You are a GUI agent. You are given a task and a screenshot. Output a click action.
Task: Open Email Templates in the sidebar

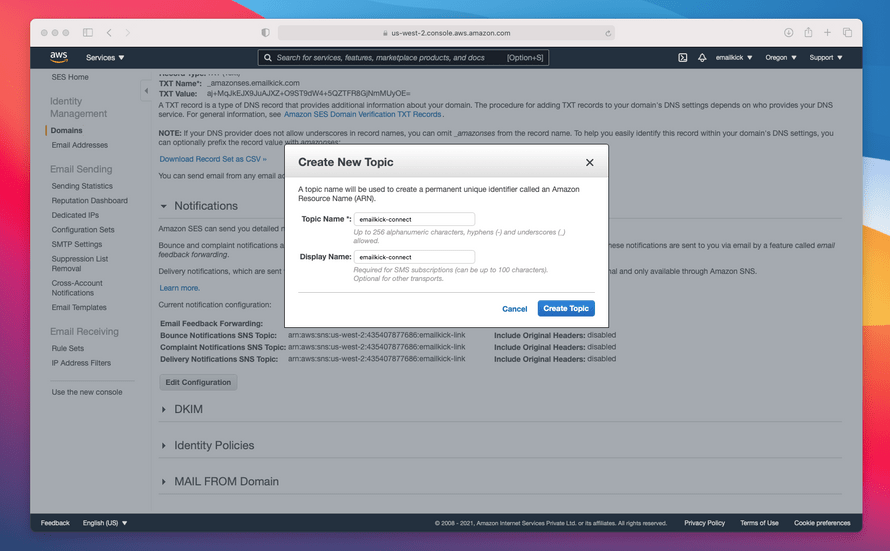pos(79,308)
